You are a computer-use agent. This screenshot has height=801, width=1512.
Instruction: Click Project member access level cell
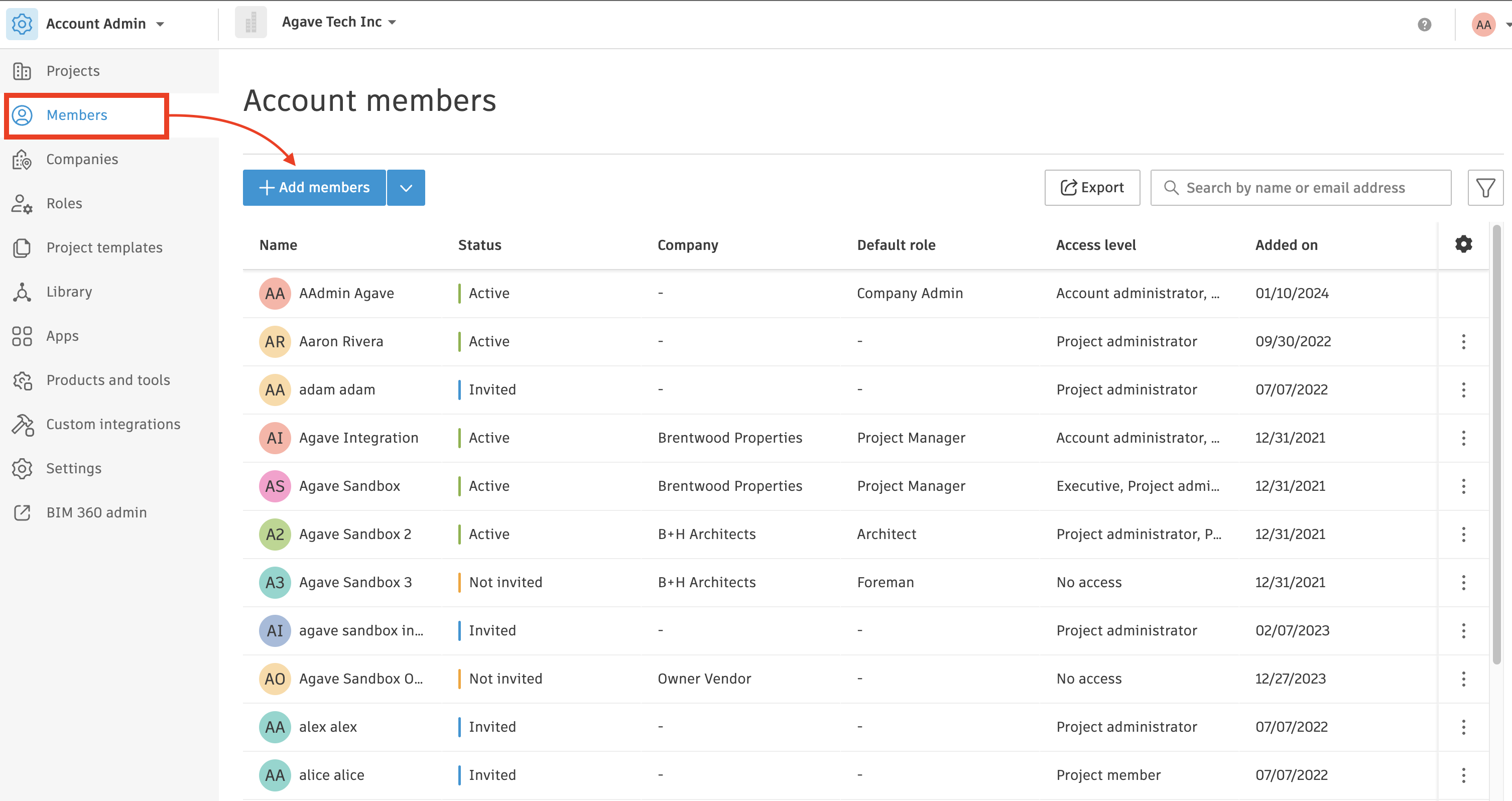(1108, 775)
